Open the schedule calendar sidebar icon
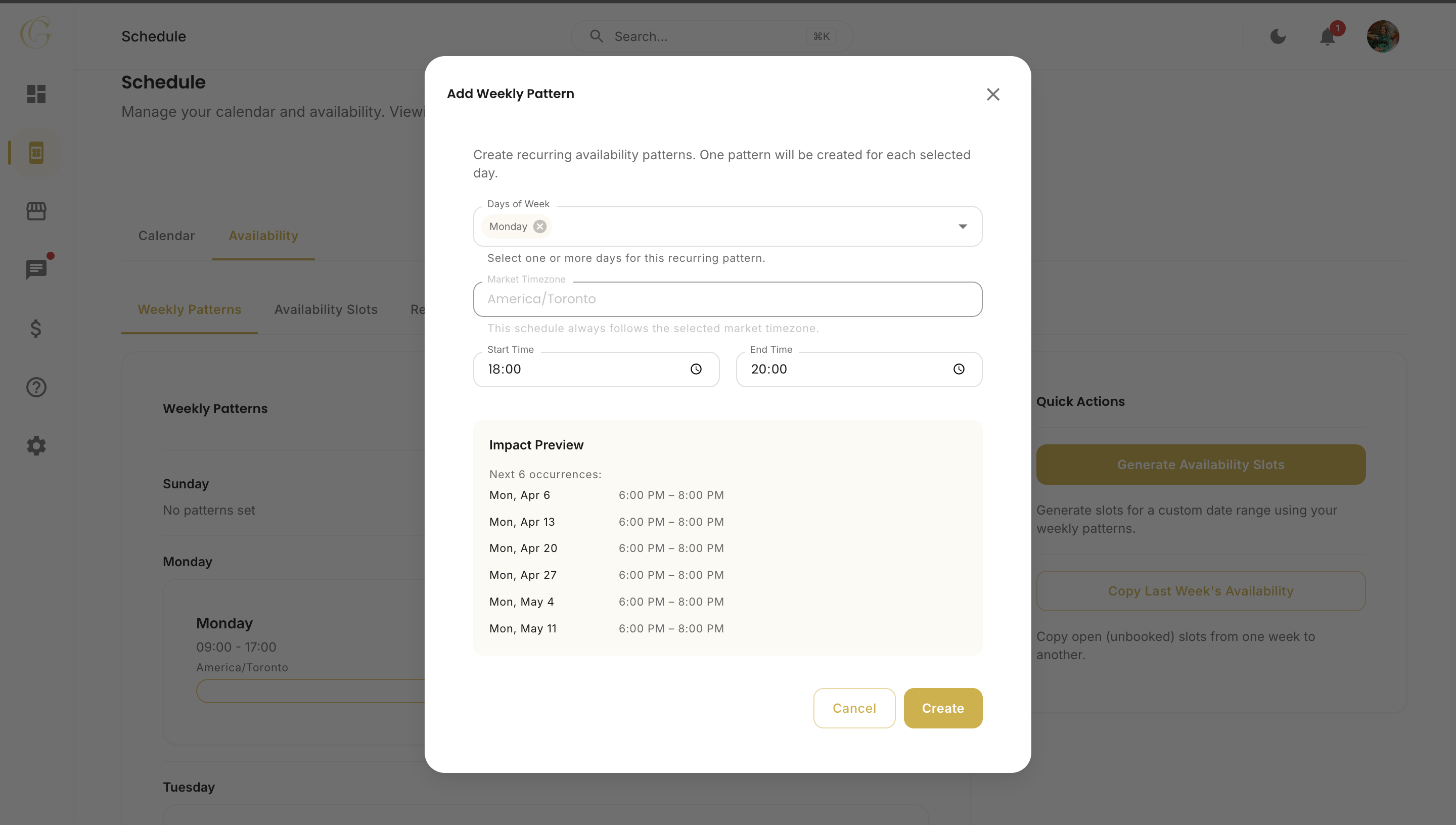This screenshot has width=1456, height=825. 36,153
